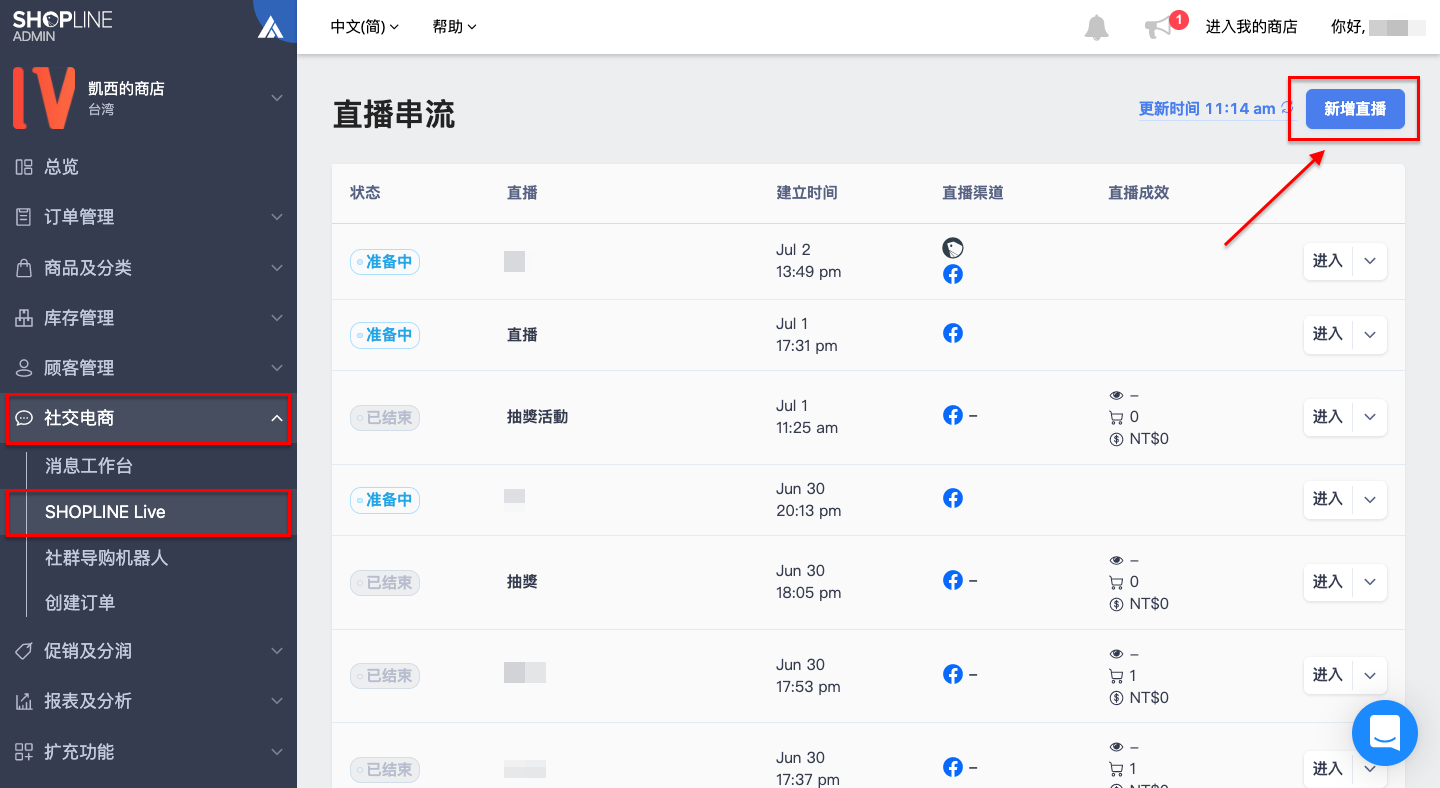This screenshot has width=1440, height=788.
Task: Click 进入 for the 直播 row
Action: [x=1328, y=335]
